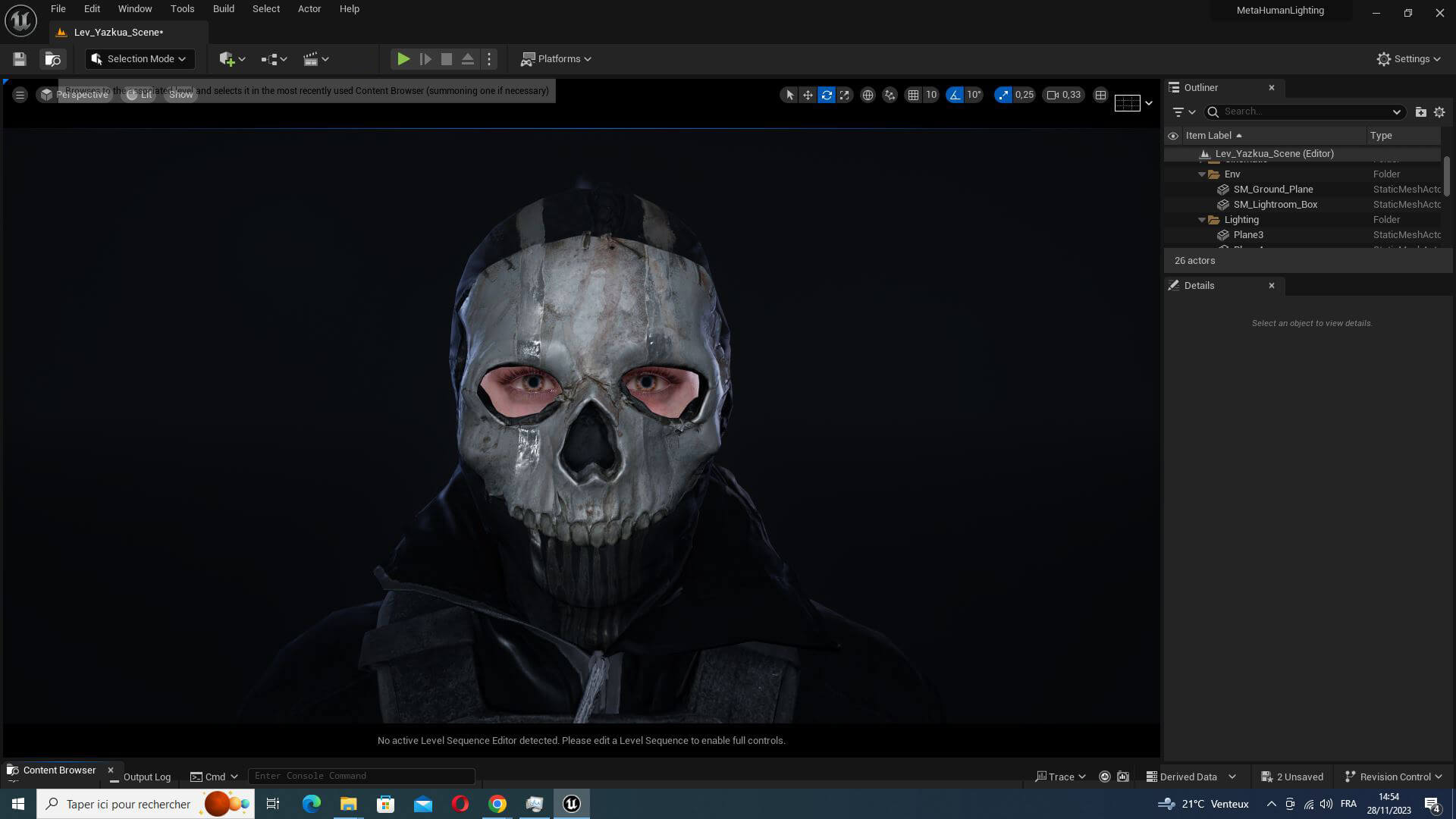Toggle world/local coordinate space globe icon

pos(868,95)
